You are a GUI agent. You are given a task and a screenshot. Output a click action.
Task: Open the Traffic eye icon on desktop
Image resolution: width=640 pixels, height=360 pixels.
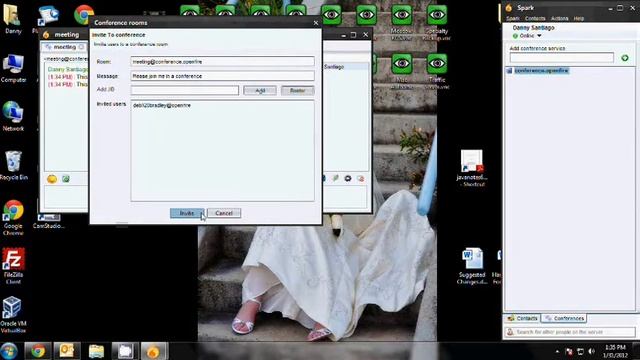[x=437, y=71]
